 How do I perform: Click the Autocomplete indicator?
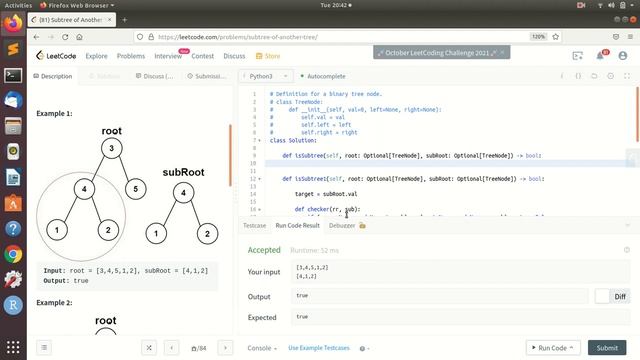(x=323, y=76)
